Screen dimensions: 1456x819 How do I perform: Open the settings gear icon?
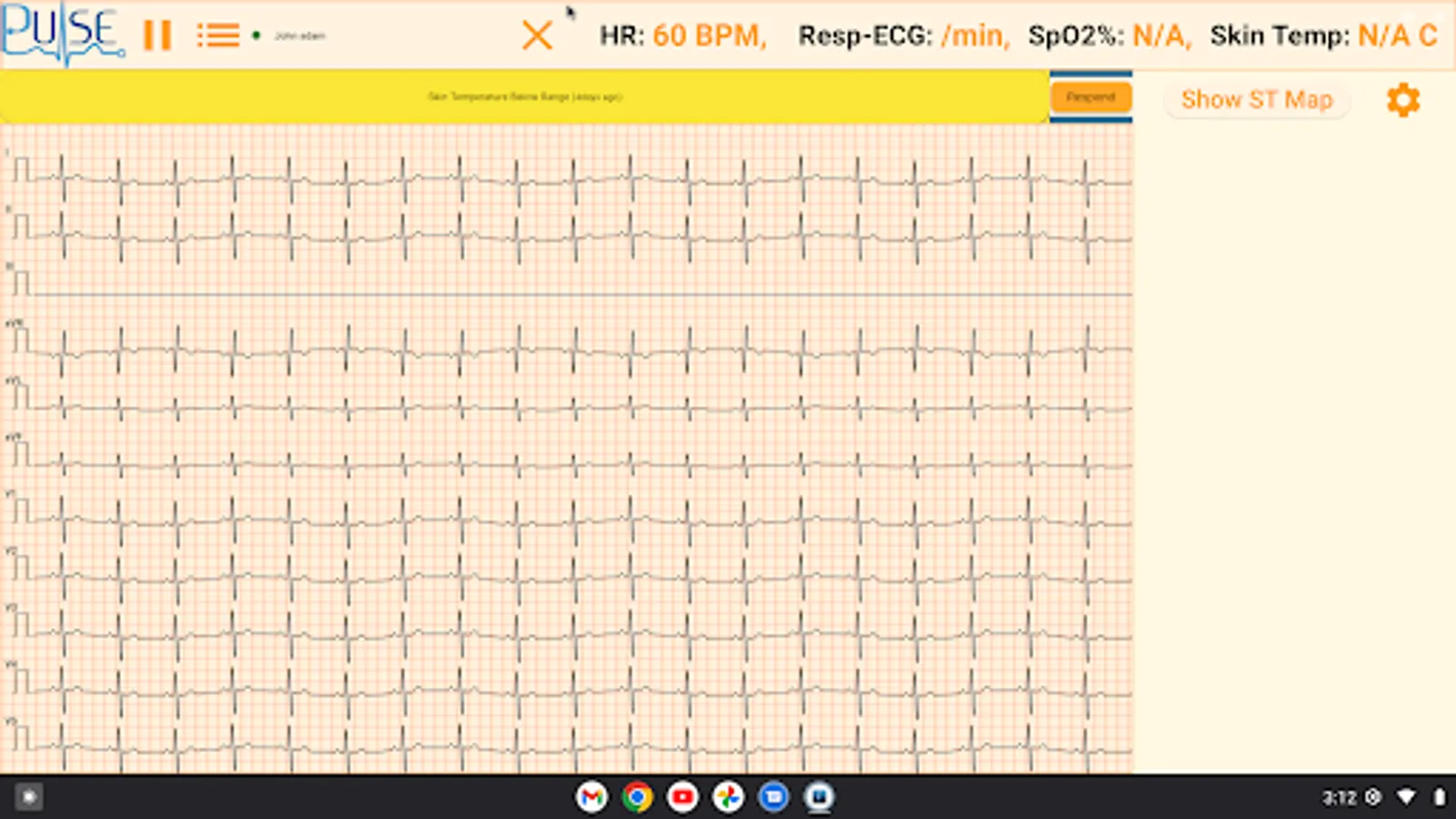pos(1402,100)
